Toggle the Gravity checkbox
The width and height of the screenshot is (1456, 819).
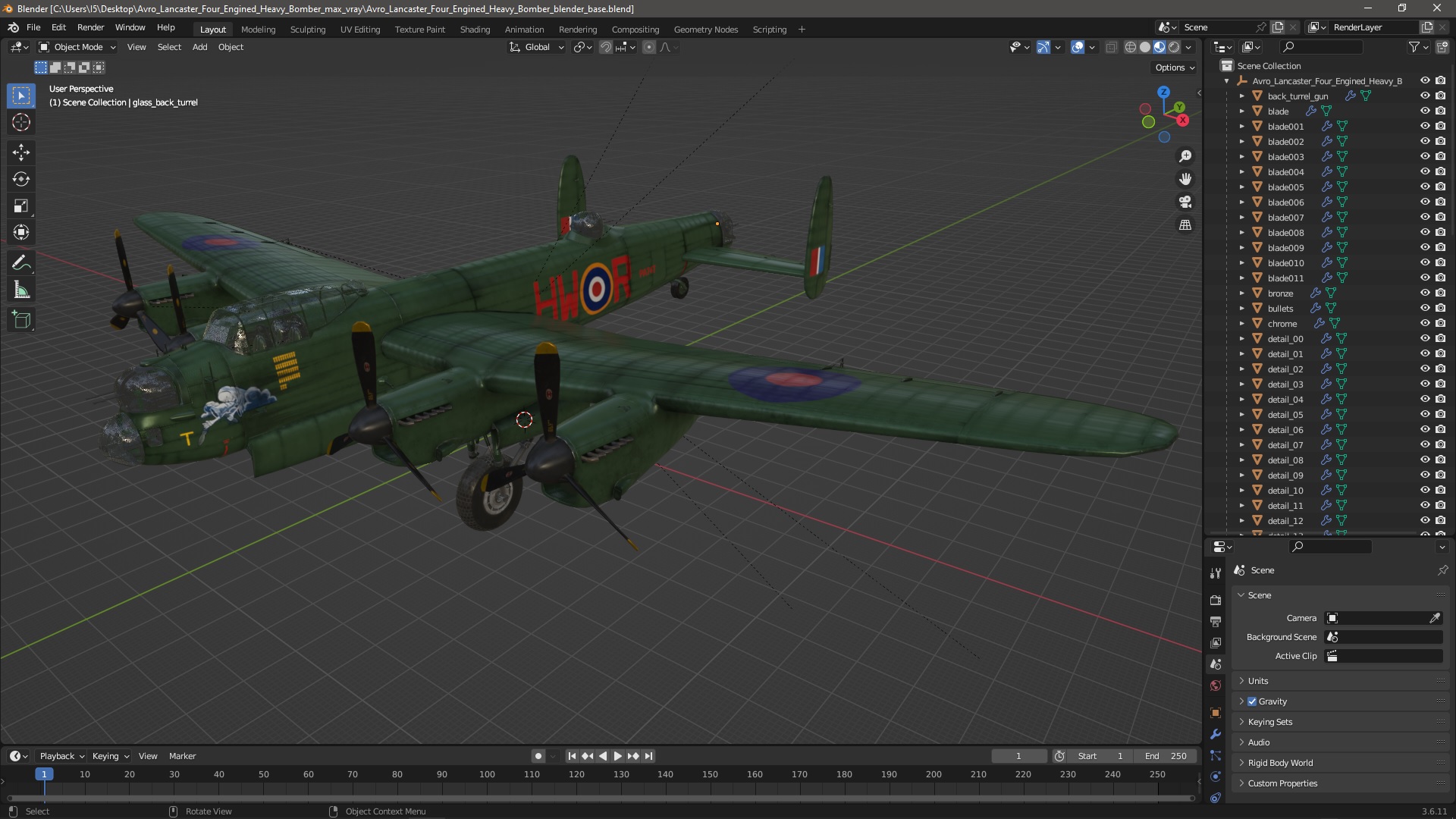point(1252,701)
